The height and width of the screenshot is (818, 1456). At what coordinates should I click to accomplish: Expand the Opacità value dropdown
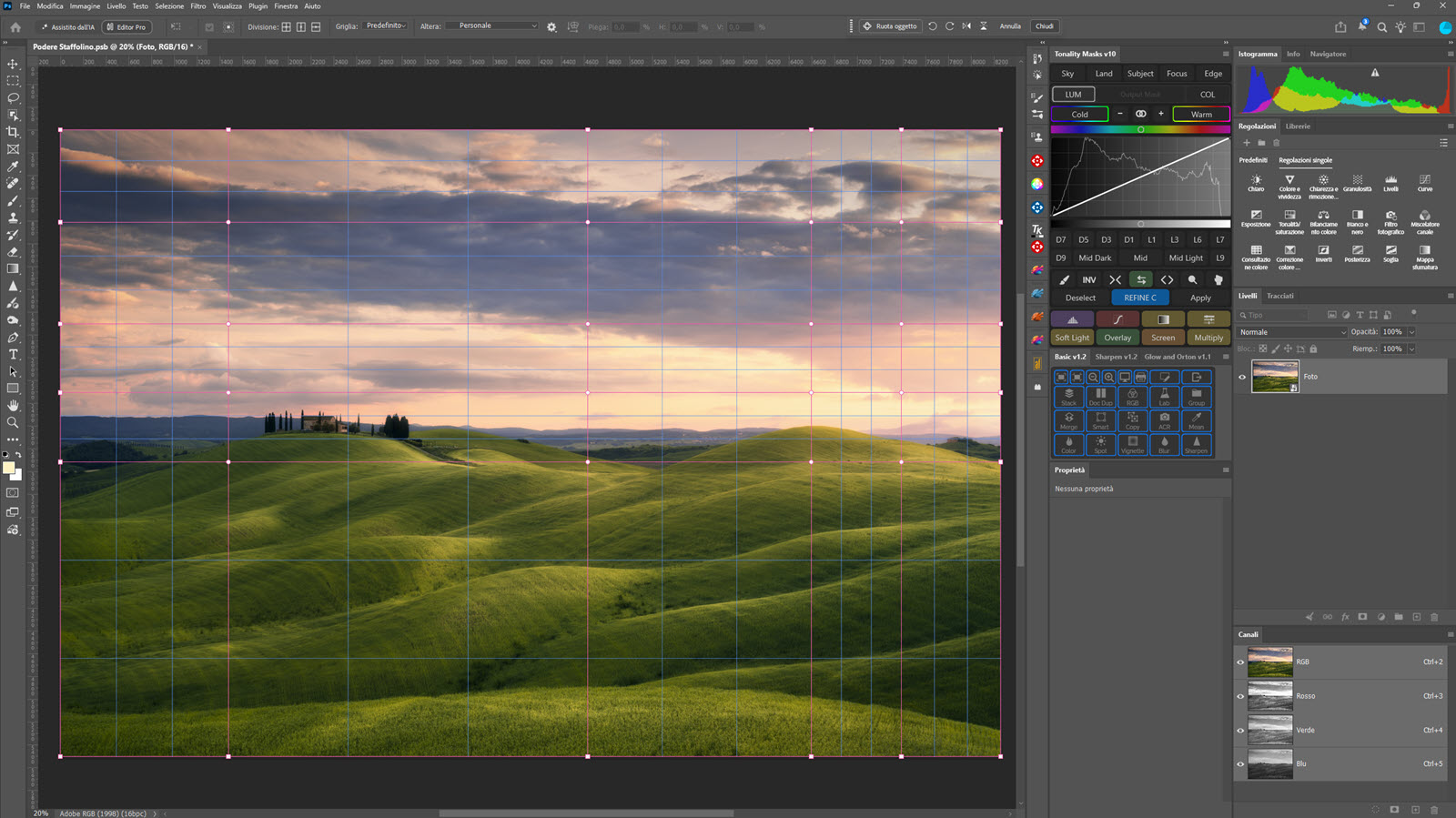1411,332
